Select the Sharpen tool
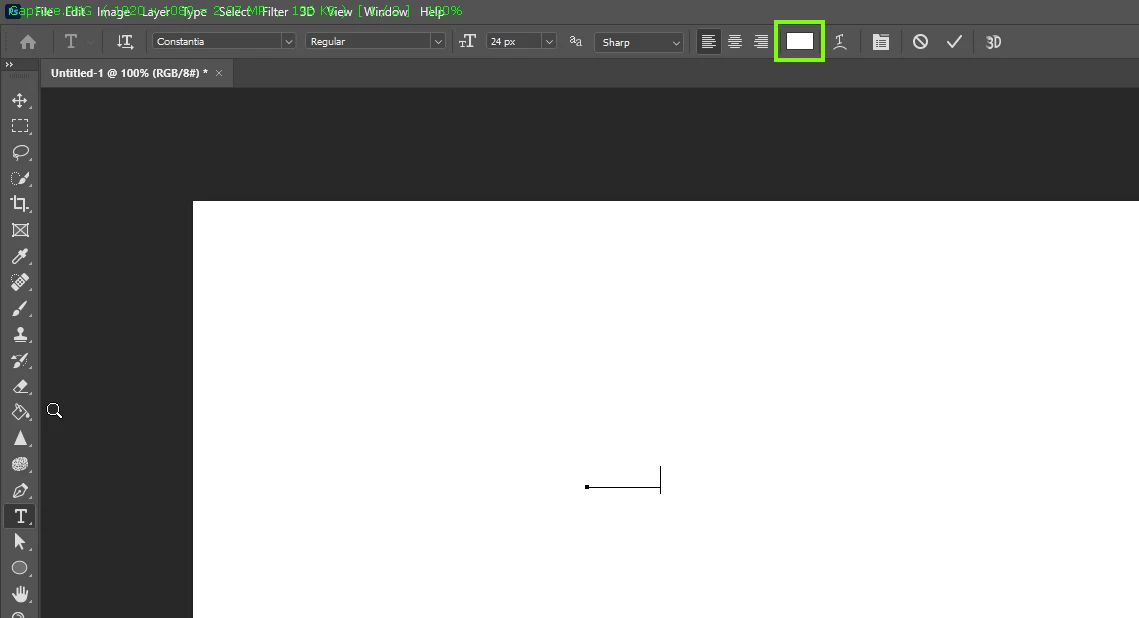Image resolution: width=1139 pixels, height=618 pixels. 20,439
